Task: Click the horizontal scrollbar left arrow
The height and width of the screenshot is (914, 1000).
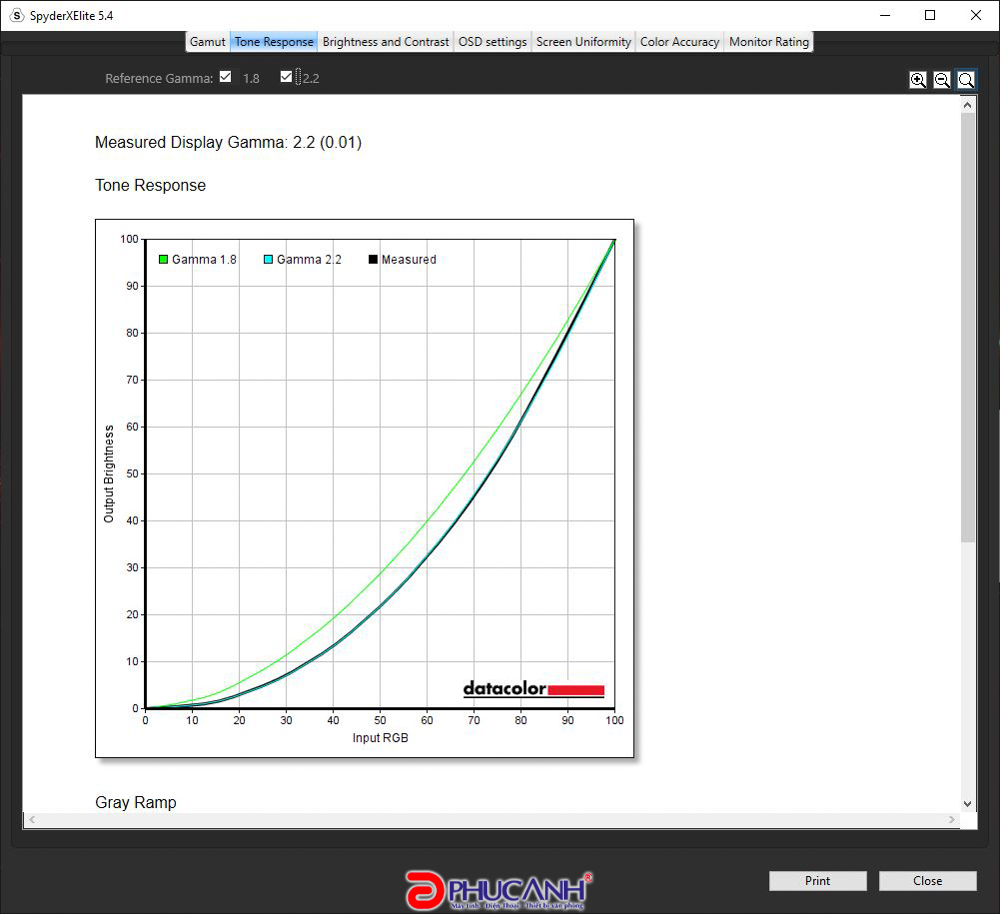Action: pos(31,820)
